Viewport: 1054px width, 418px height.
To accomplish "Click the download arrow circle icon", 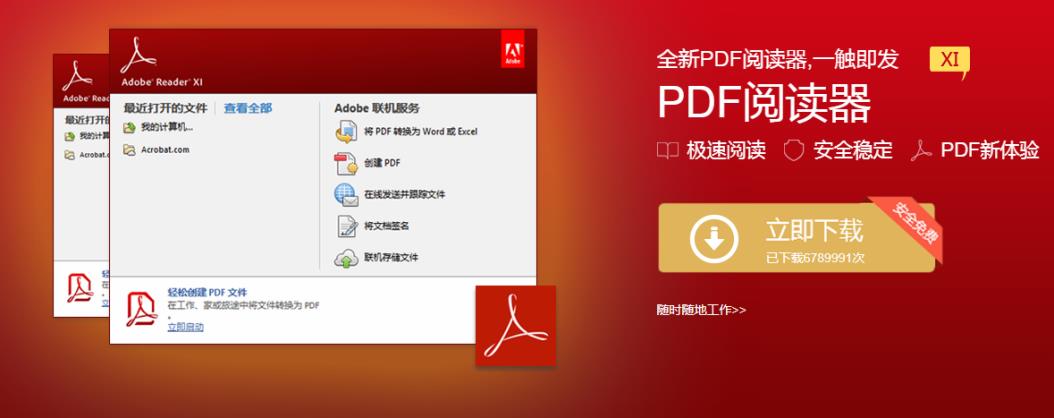I will (714, 238).
